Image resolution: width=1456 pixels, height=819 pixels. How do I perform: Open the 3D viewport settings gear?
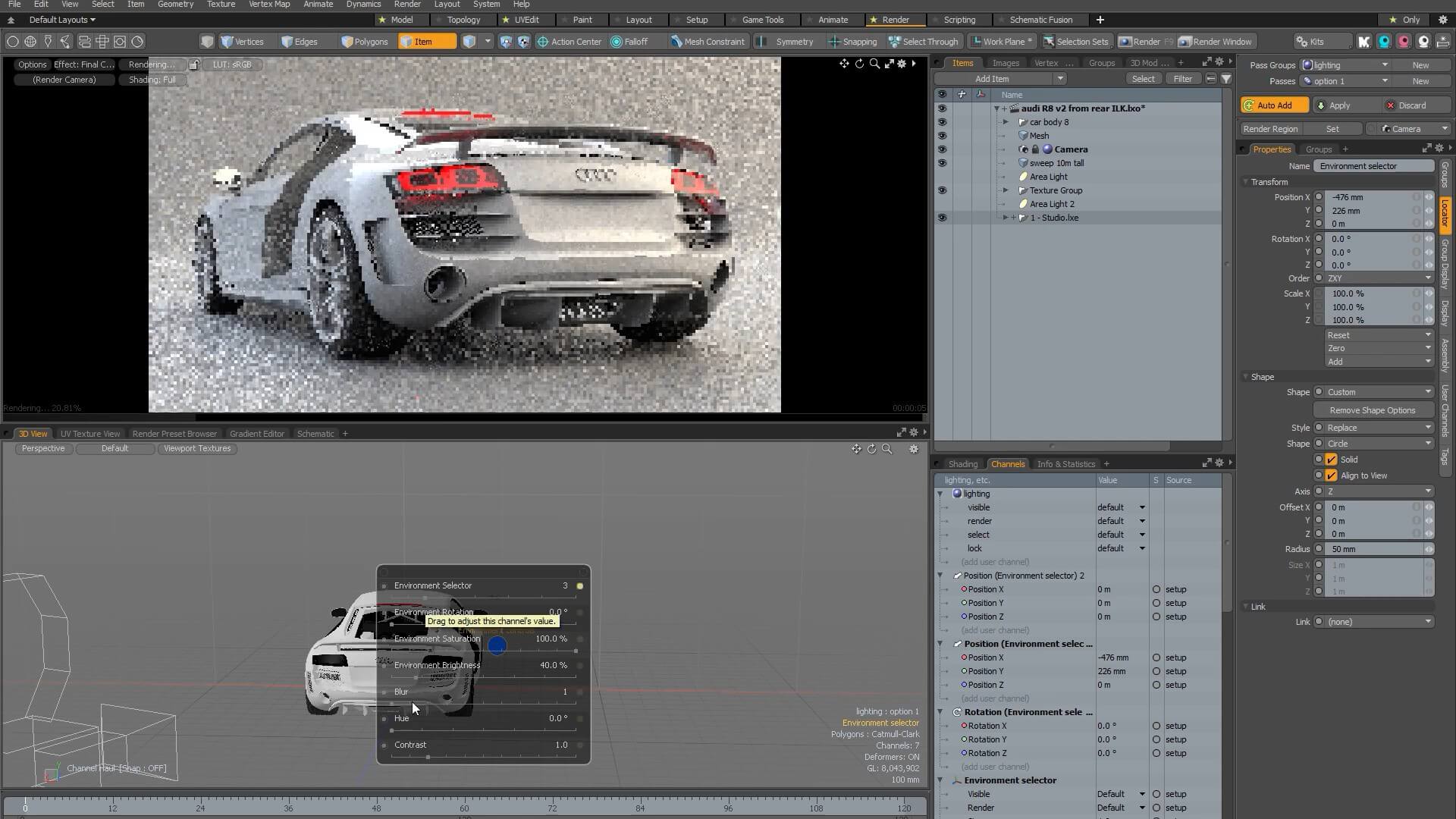point(914,449)
